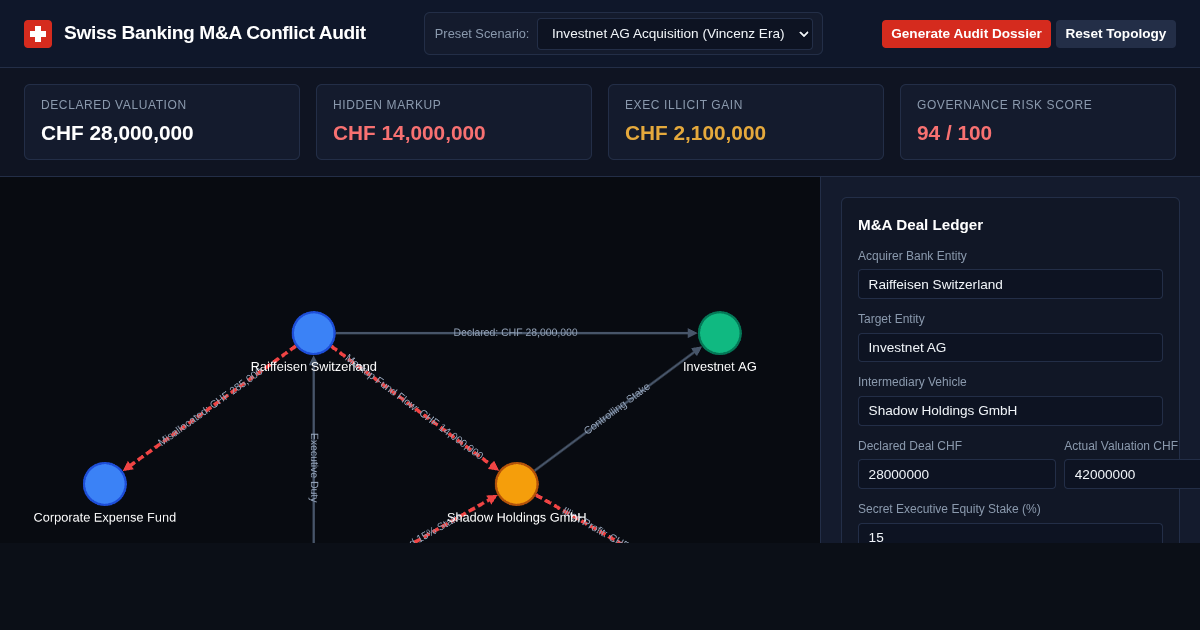Click the Swiss cross logo icon
Image resolution: width=1200 pixels, height=630 pixels.
point(38,34)
